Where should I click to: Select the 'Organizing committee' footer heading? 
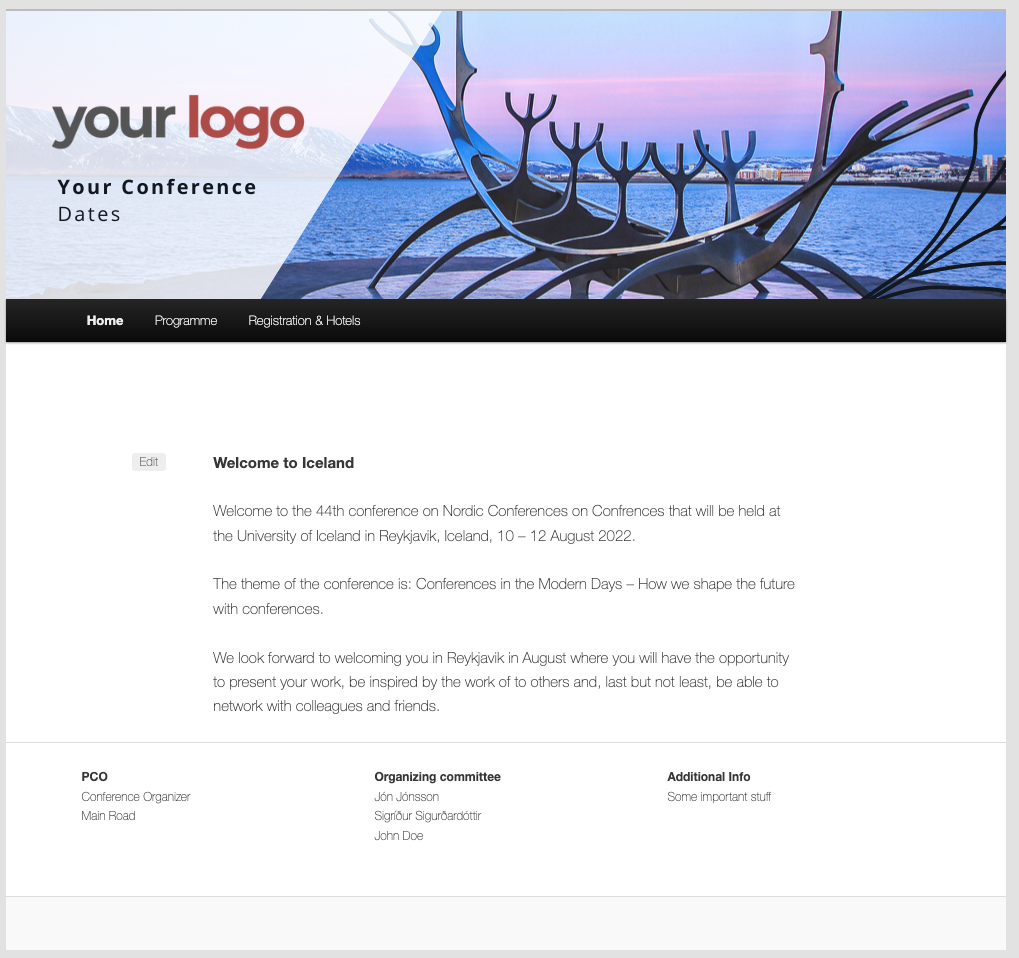pos(437,777)
